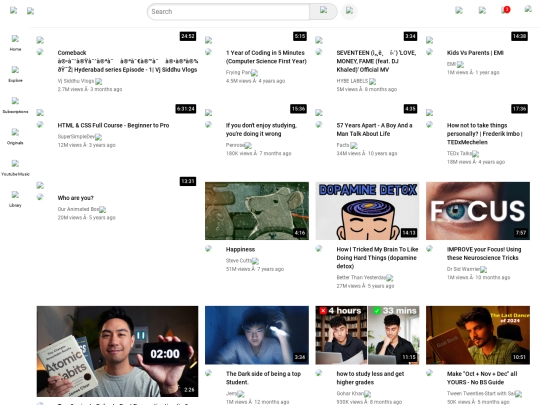The image size is (540, 405).
Task: Open Kids Vs Parents | EMI title
Action: 475,53
